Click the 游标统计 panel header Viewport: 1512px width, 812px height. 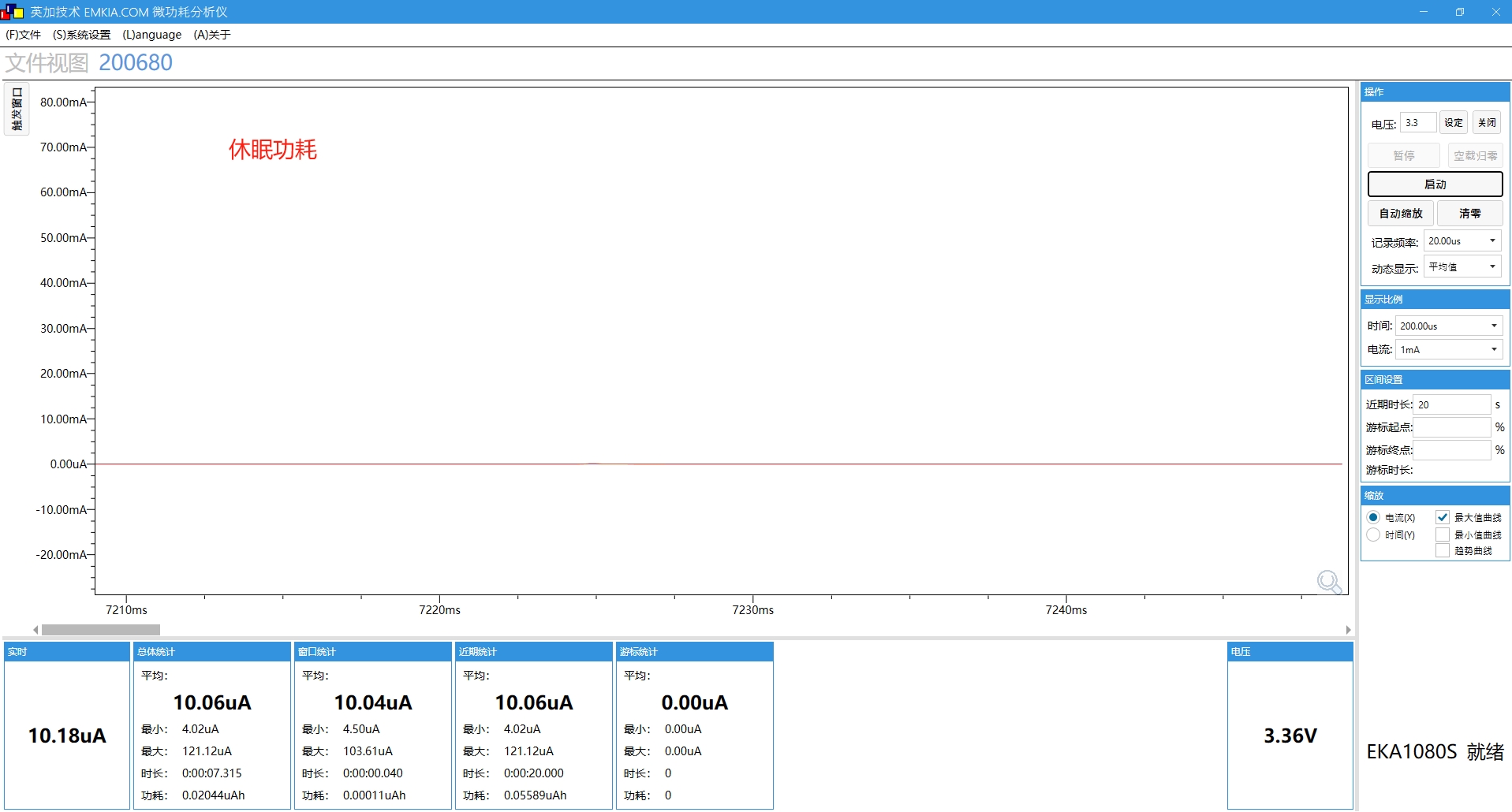694,652
